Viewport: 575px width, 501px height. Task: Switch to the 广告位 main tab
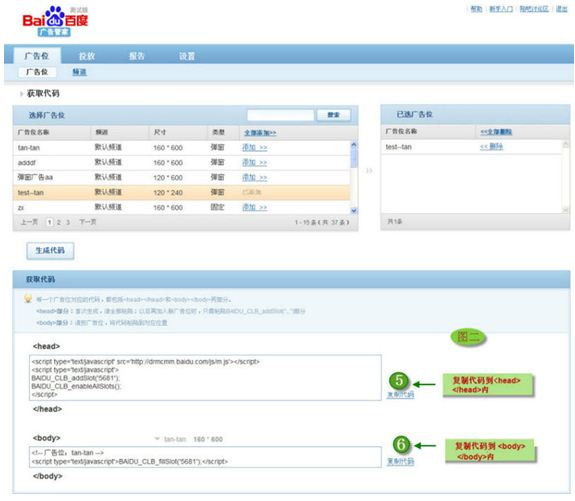[37, 56]
